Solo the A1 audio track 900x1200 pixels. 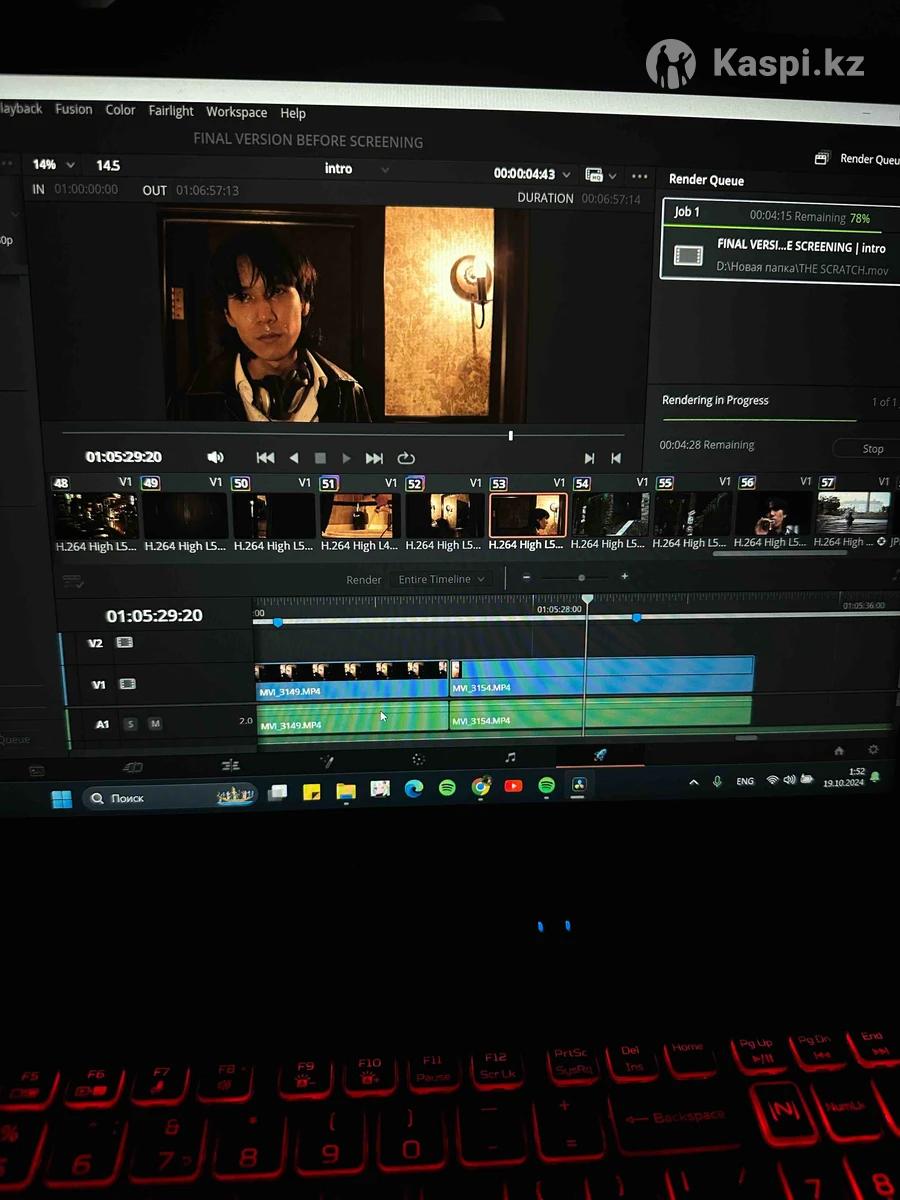tap(130, 724)
